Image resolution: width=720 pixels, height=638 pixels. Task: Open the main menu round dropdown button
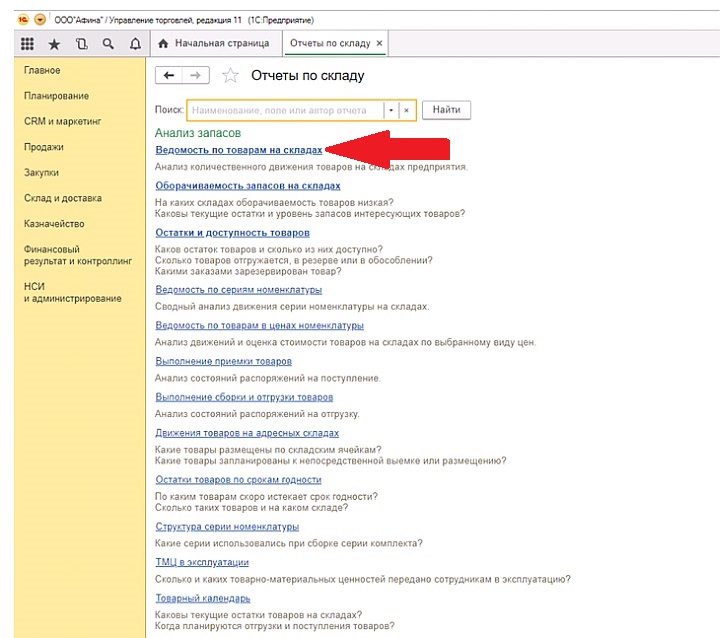pyautogui.click(x=40, y=20)
